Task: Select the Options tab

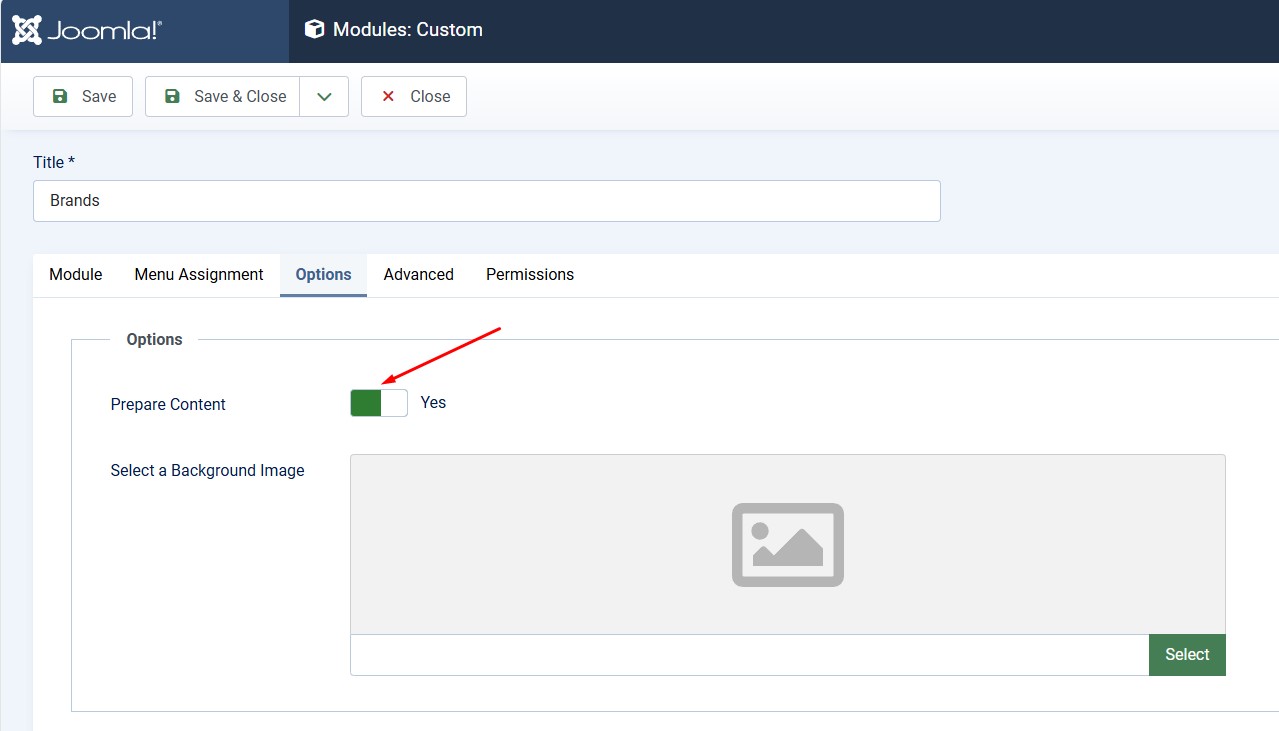Action: coord(323,274)
